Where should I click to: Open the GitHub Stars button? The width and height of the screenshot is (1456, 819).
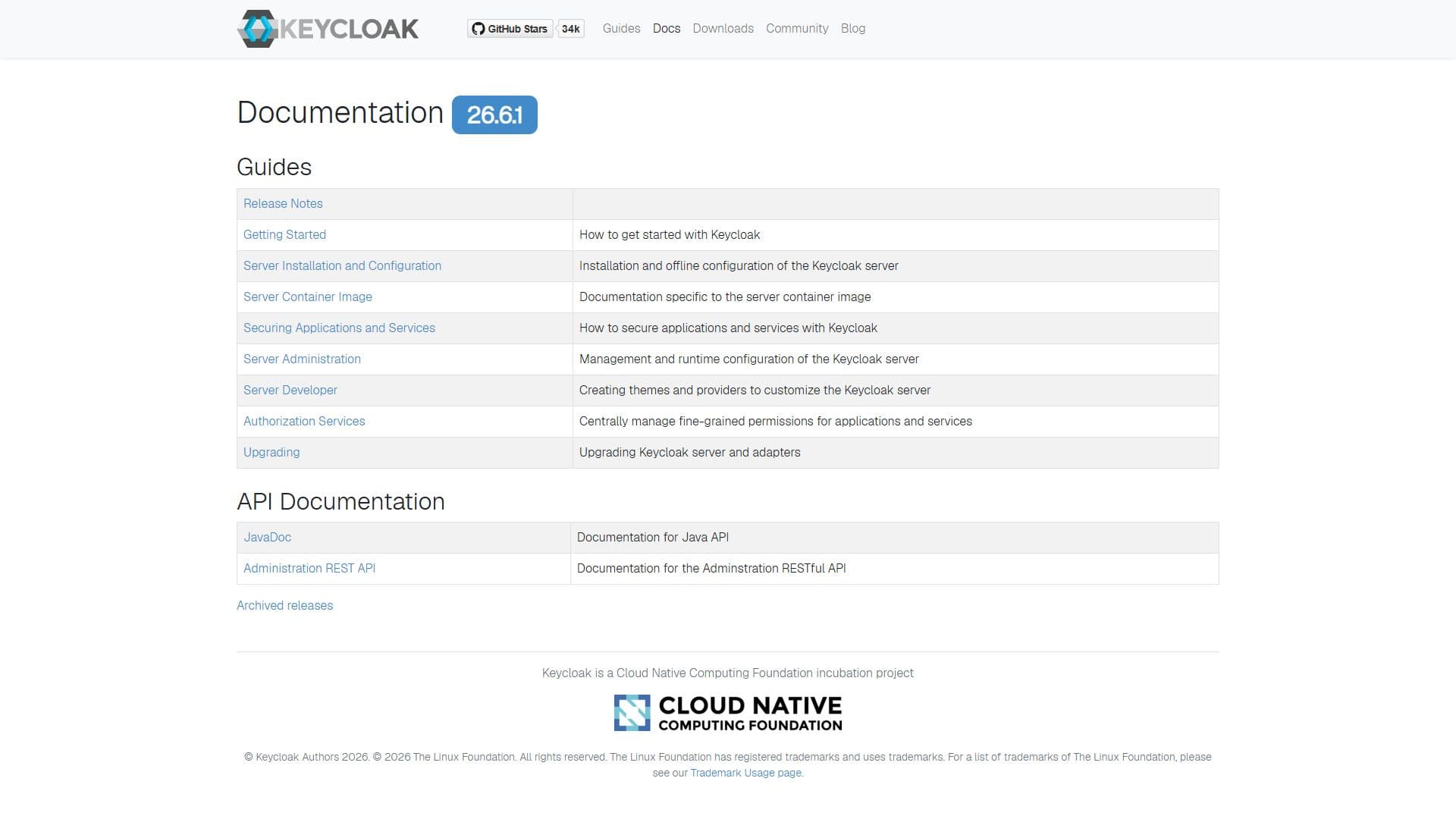pos(510,29)
